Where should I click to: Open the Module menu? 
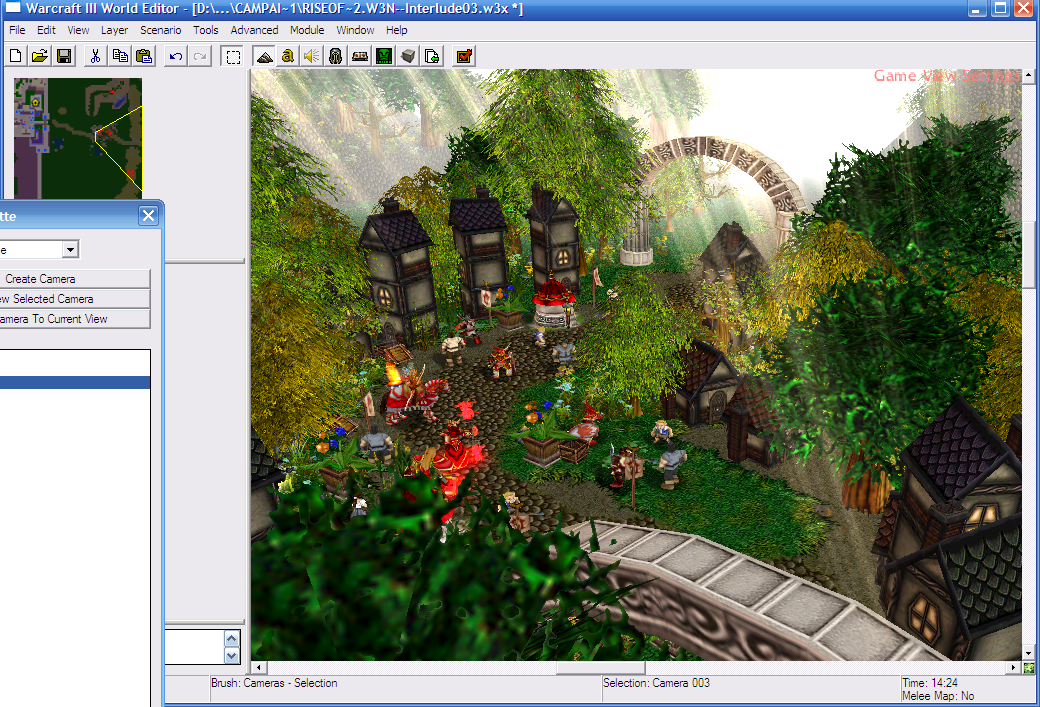pyautogui.click(x=307, y=30)
